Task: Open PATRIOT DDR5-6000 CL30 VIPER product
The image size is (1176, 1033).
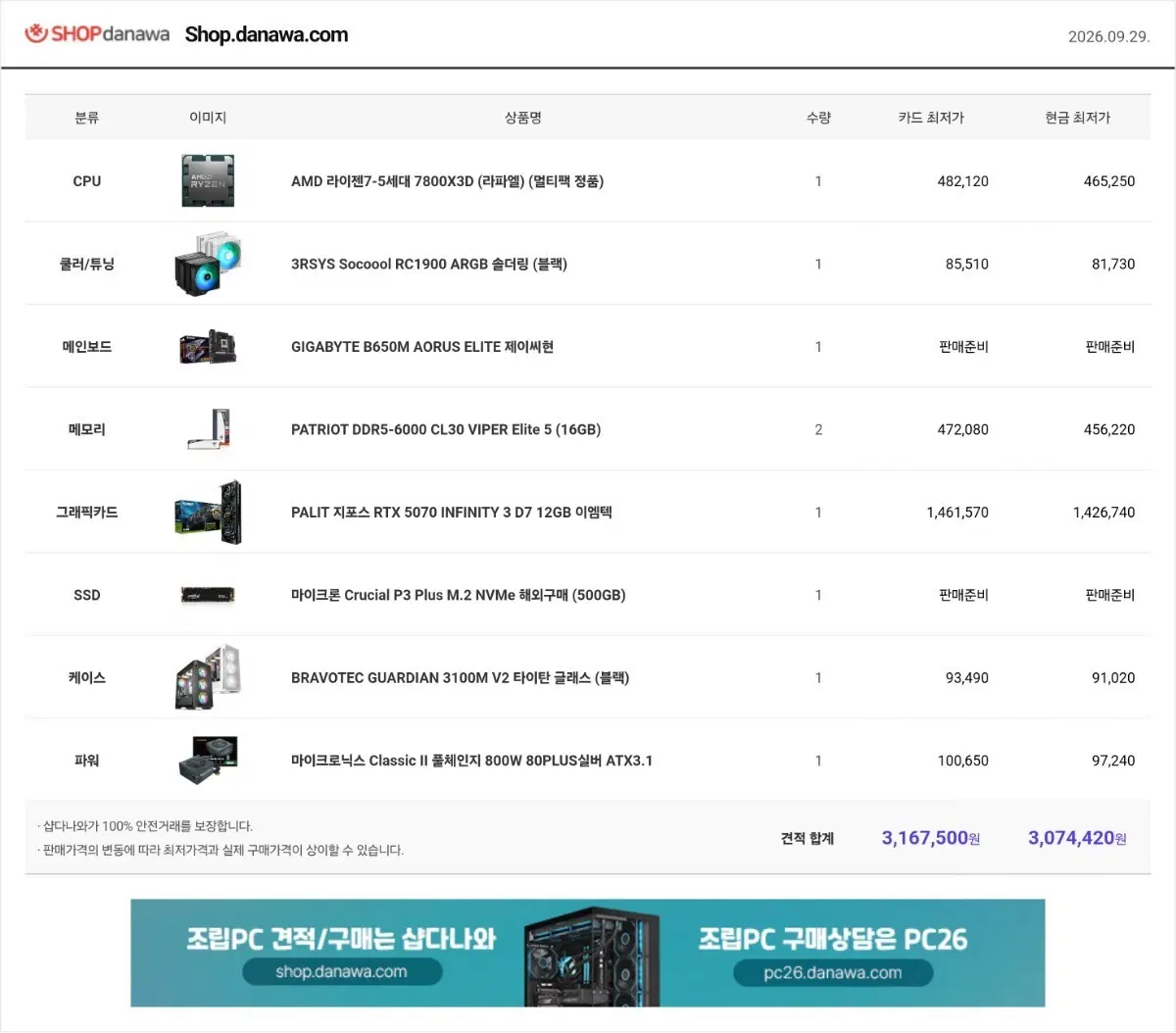Action: pyautogui.click(x=446, y=429)
